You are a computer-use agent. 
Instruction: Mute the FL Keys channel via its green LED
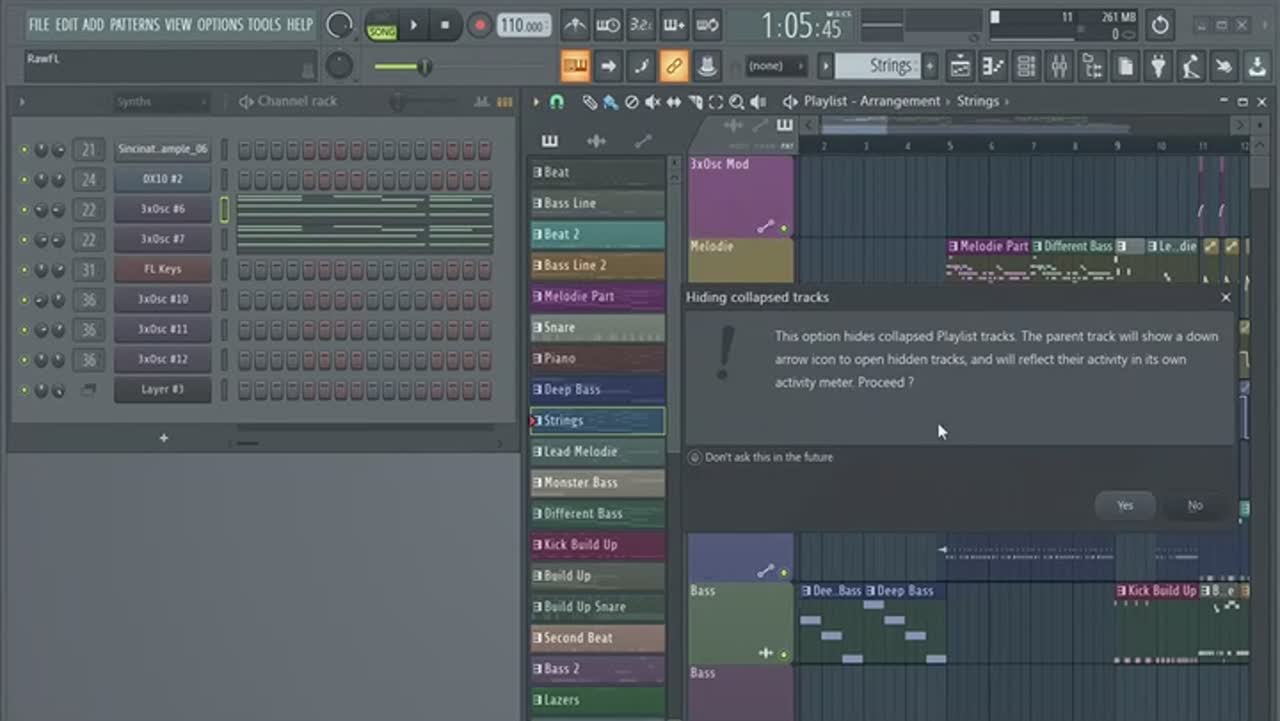(25, 270)
